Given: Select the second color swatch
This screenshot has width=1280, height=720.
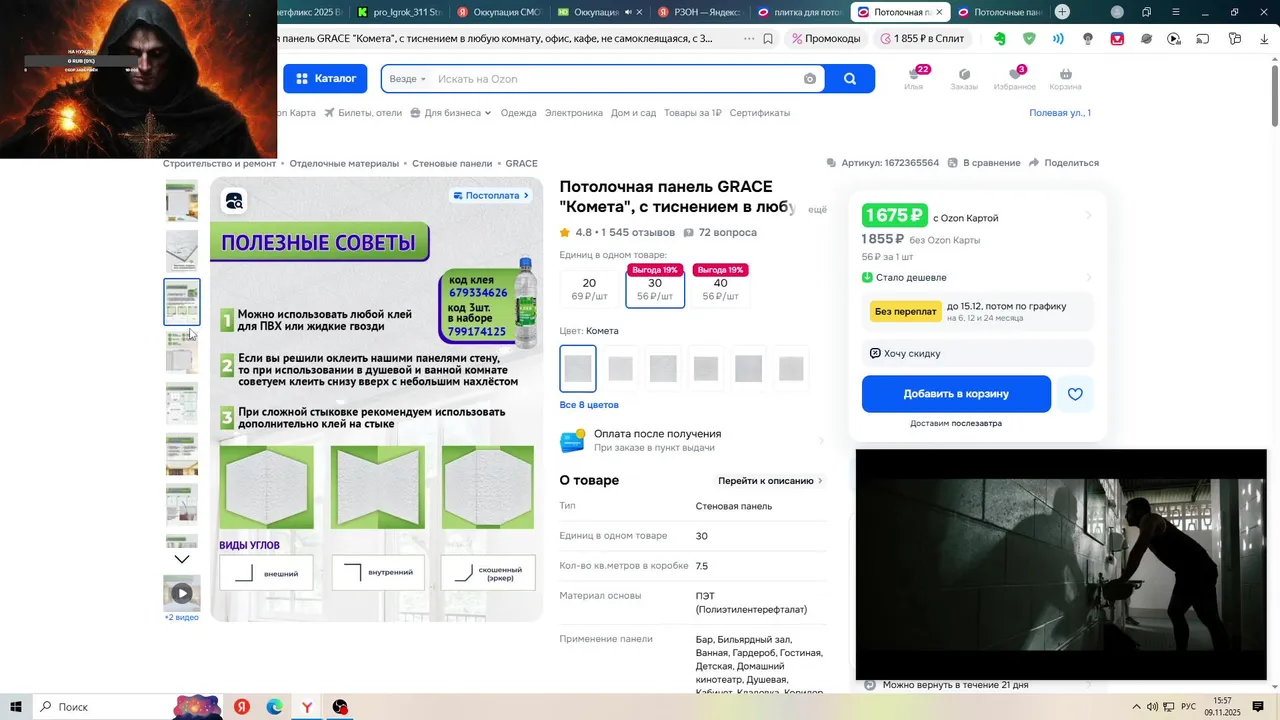Looking at the screenshot, I should pos(621,368).
